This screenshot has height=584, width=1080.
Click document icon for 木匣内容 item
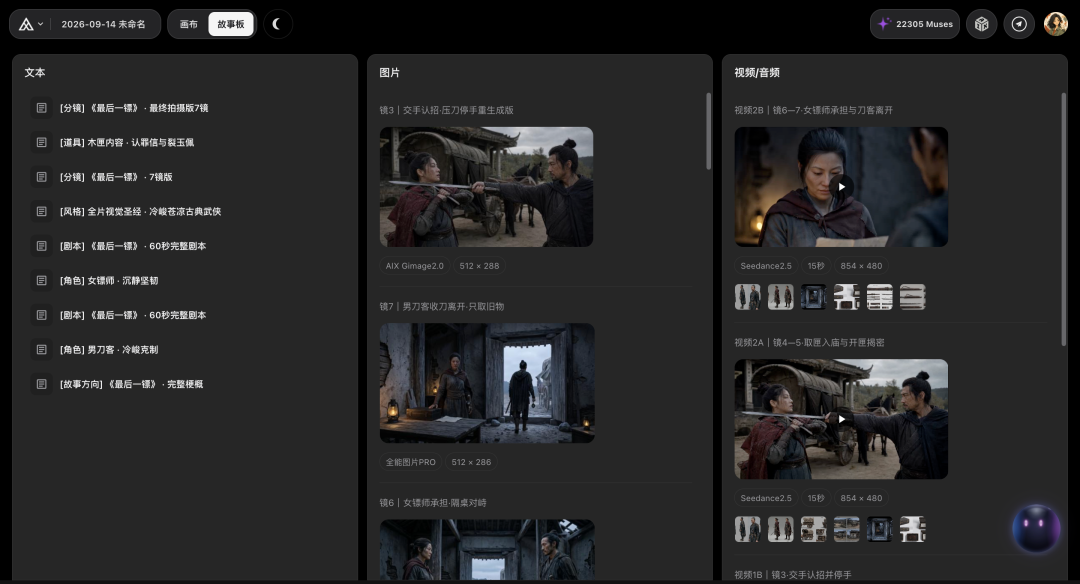coord(41,143)
